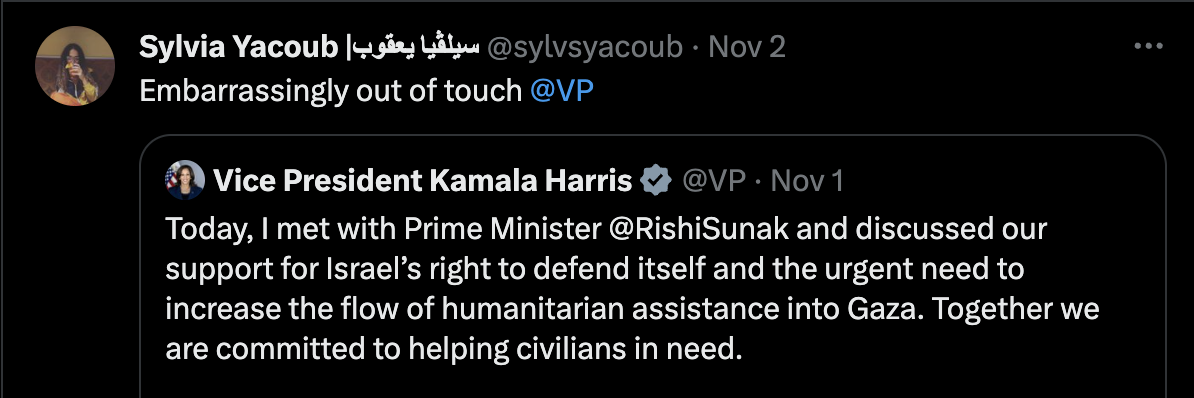Open the three-dot more options menu
The height and width of the screenshot is (398, 1194).
pyautogui.click(x=1148, y=47)
